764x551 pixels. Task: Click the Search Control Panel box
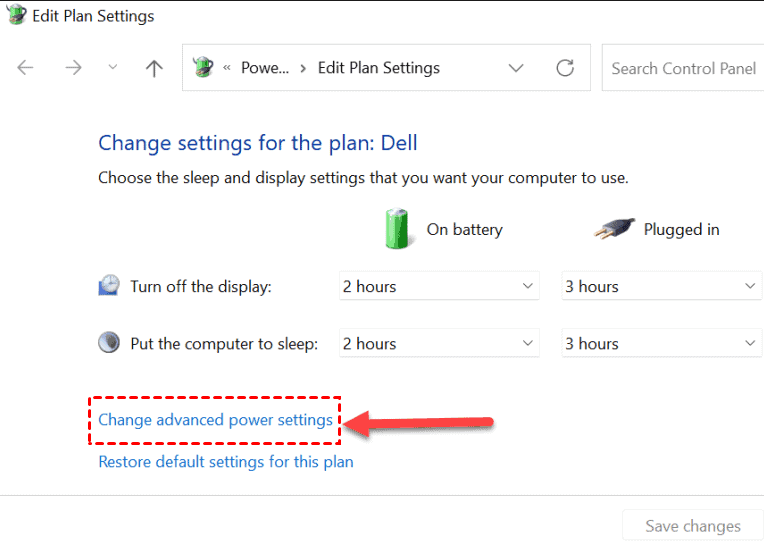683,68
